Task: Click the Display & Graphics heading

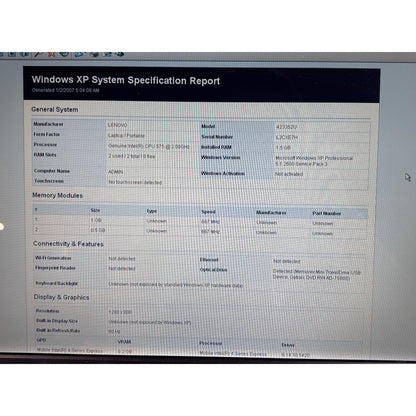Action: [61, 297]
